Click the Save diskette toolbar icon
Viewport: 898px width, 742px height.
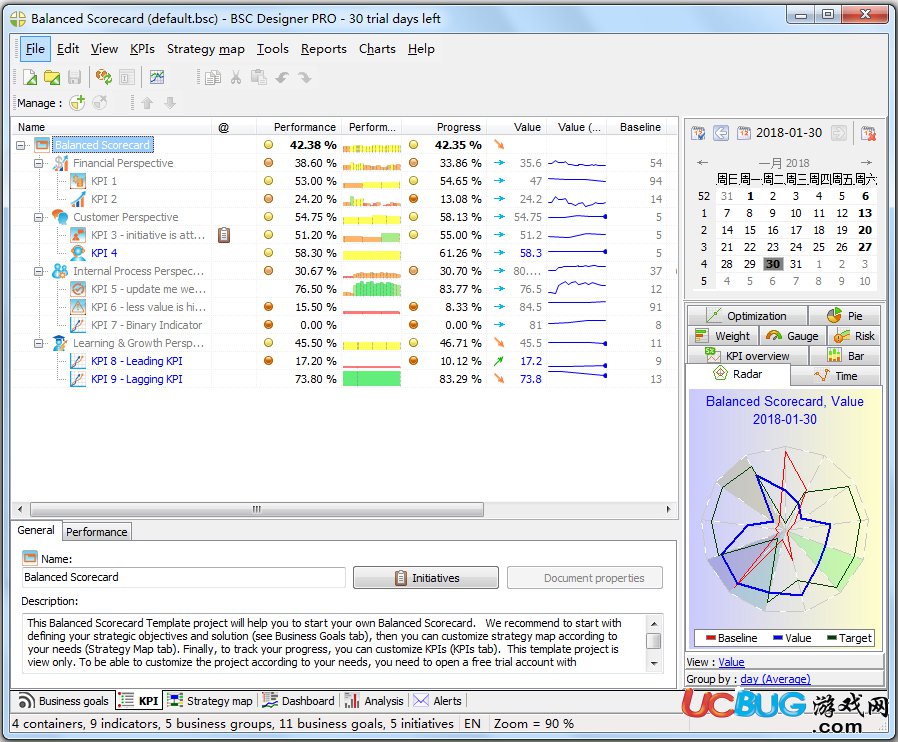tap(74, 77)
